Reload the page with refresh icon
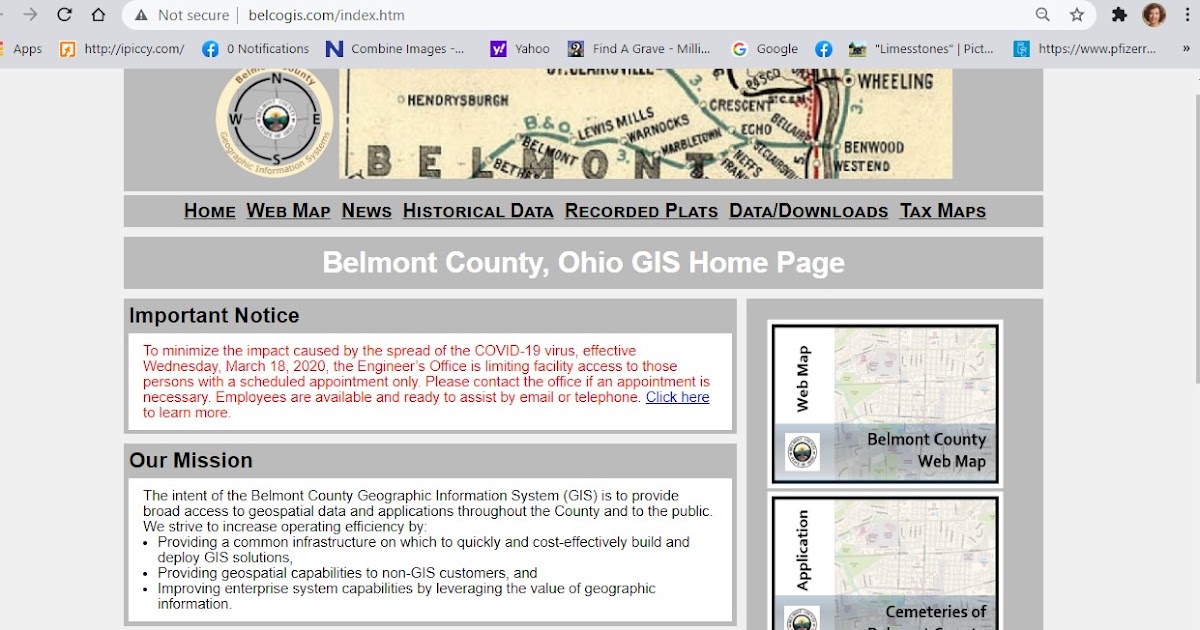This screenshot has height=630, width=1200. click(x=64, y=15)
